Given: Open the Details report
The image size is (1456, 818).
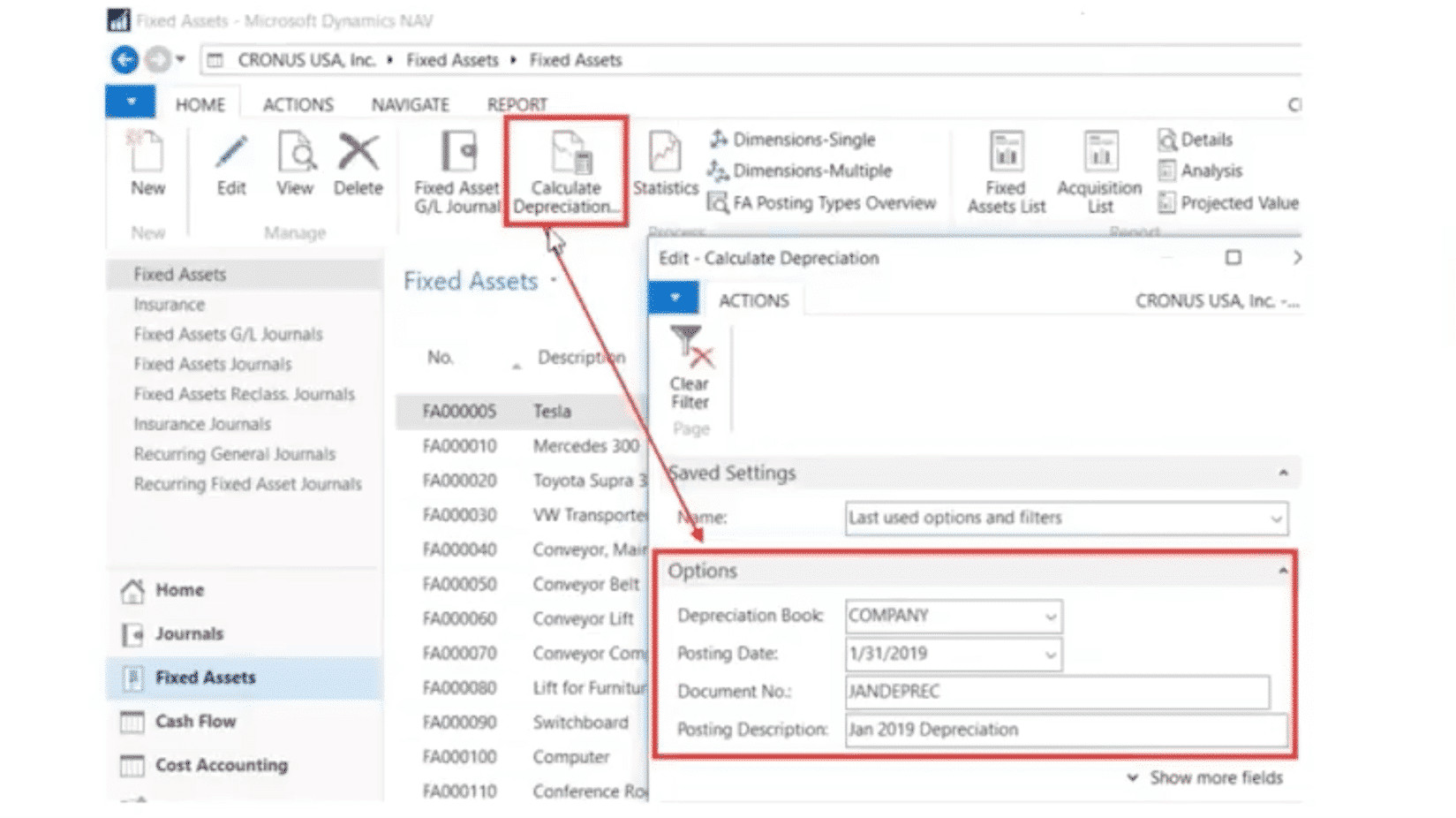Looking at the screenshot, I should pyautogui.click(x=1196, y=140).
